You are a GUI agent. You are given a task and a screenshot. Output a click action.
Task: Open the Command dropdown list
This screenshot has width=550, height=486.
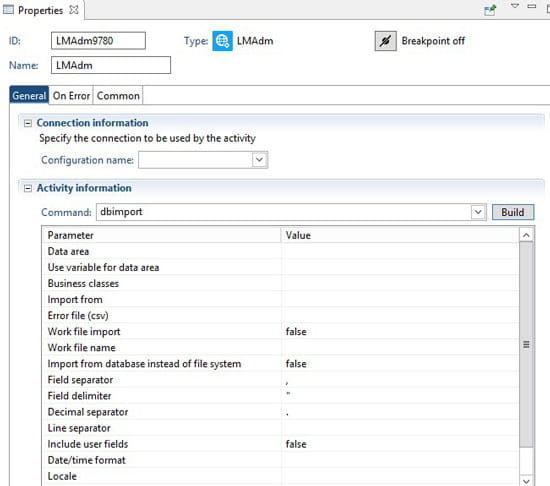[x=478, y=212]
